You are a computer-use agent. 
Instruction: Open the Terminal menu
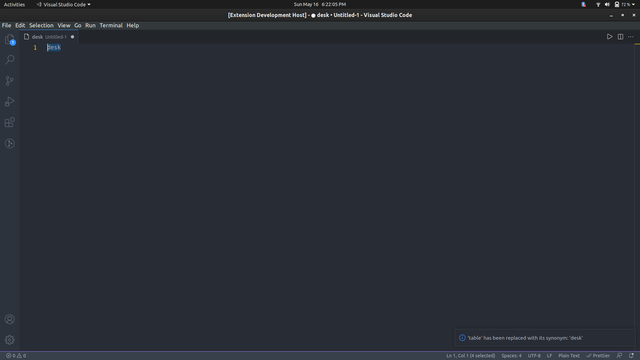click(x=111, y=25)
